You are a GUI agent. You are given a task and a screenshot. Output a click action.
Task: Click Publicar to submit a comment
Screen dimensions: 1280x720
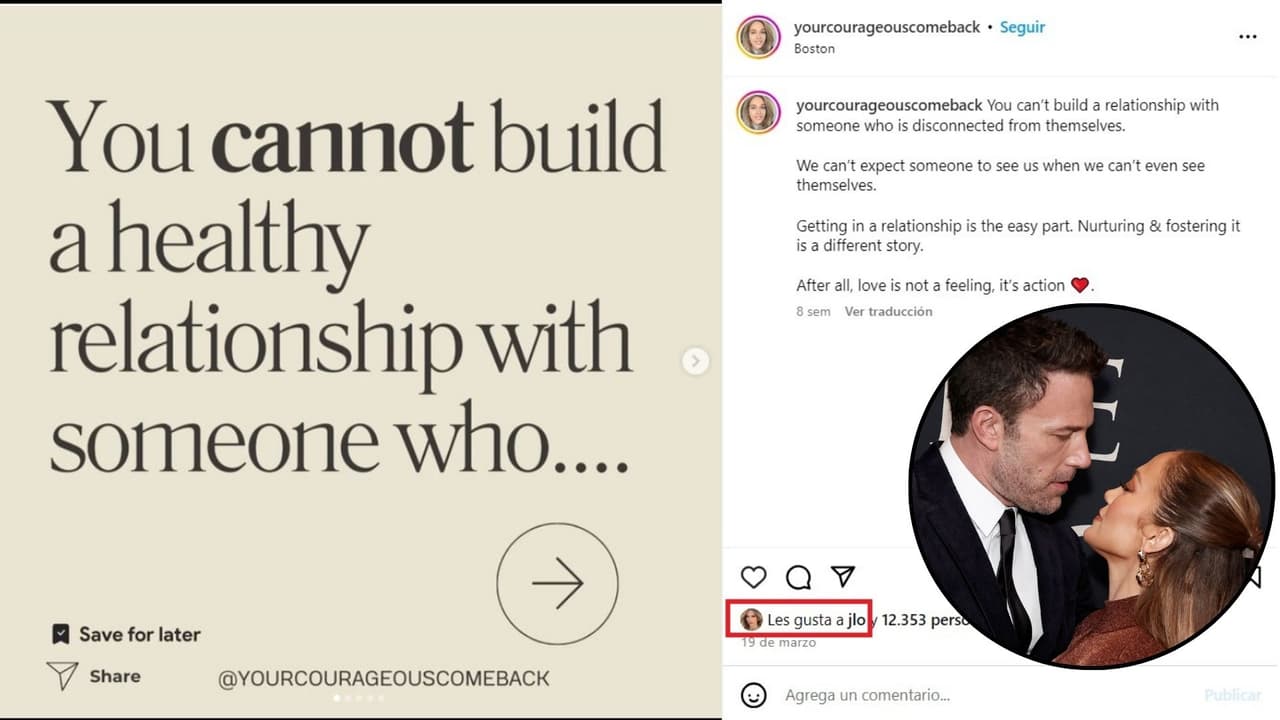[x=1232, y=694]
